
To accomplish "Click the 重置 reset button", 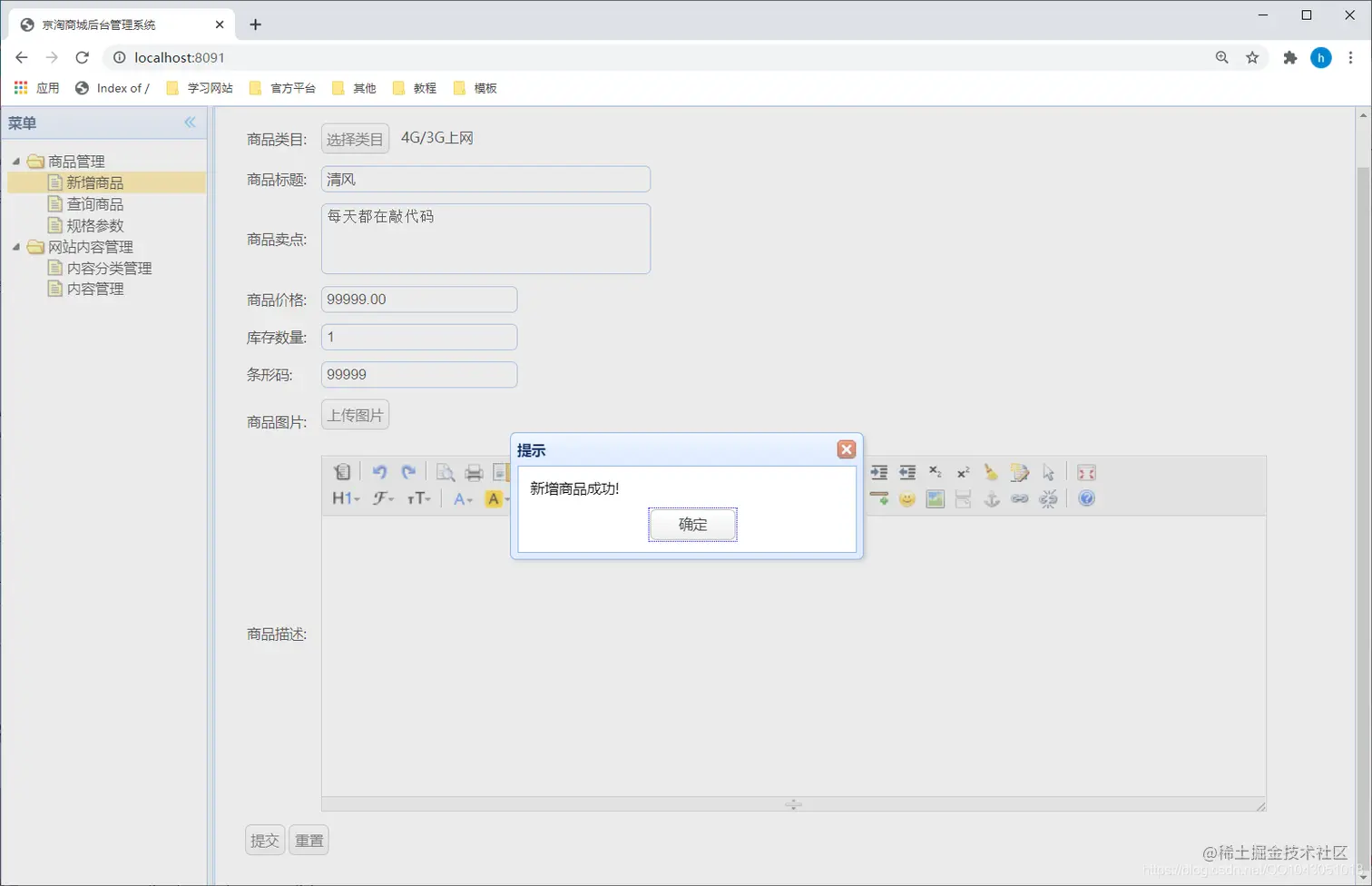I will click(x=309, y=841).
